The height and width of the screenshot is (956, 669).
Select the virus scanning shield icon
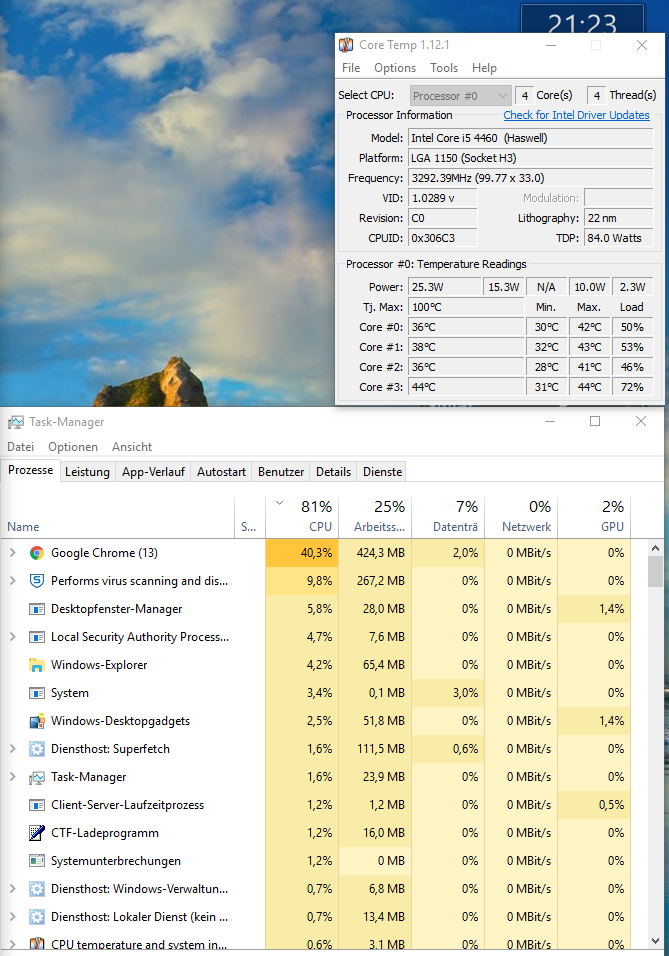point(37,581)
